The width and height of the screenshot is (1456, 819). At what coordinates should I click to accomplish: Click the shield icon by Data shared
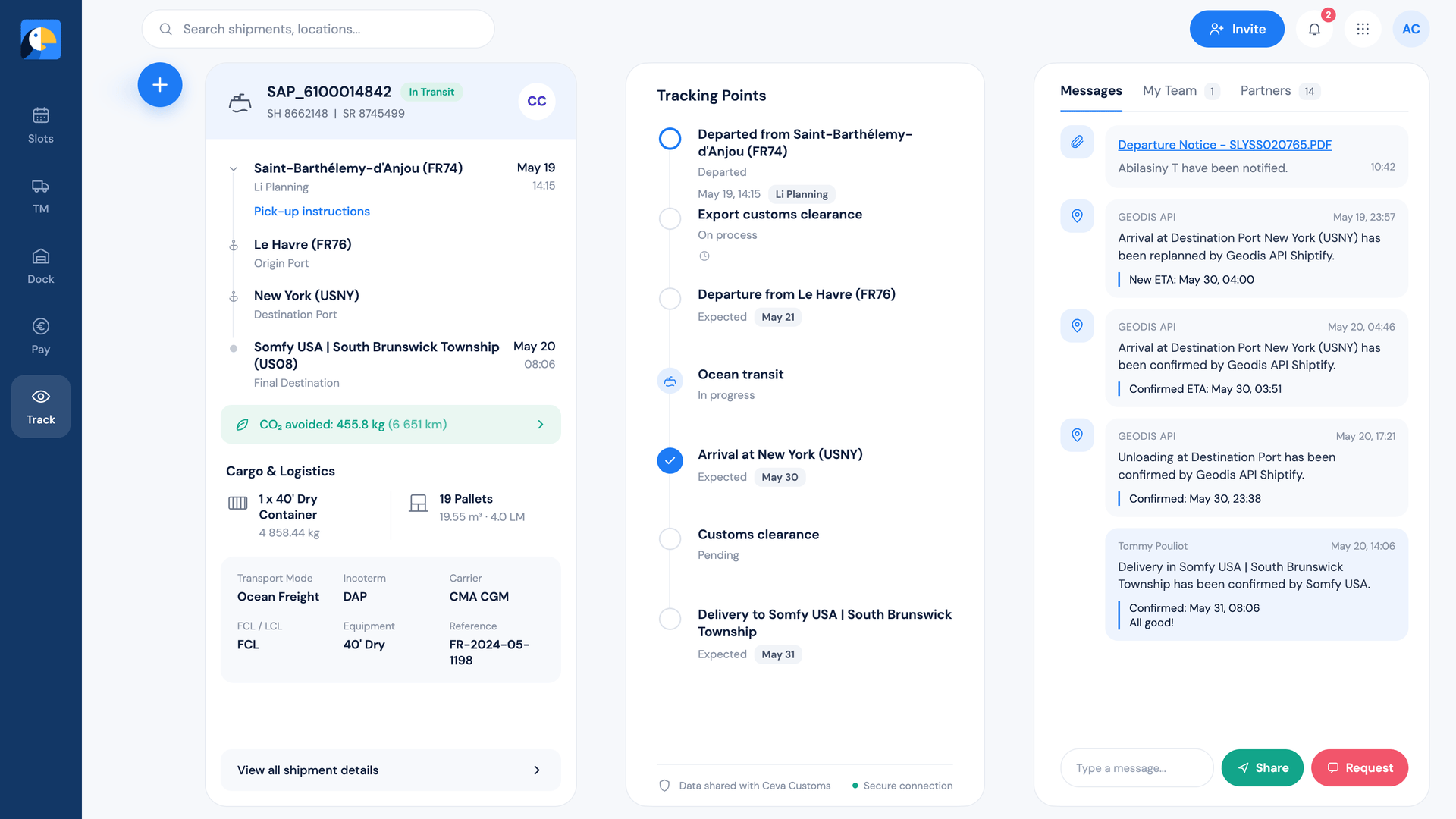click(x=664, y=786)
